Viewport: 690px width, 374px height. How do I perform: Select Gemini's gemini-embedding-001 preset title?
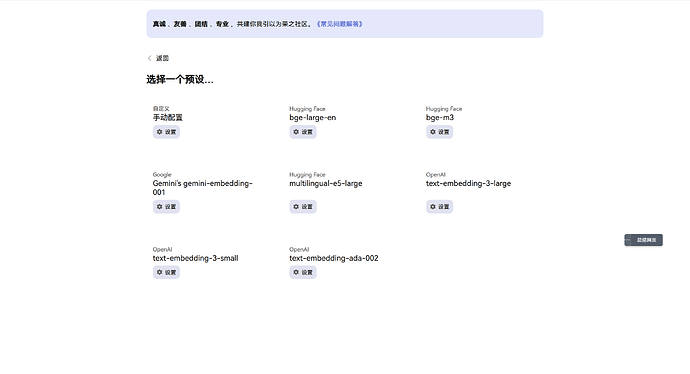202,188
